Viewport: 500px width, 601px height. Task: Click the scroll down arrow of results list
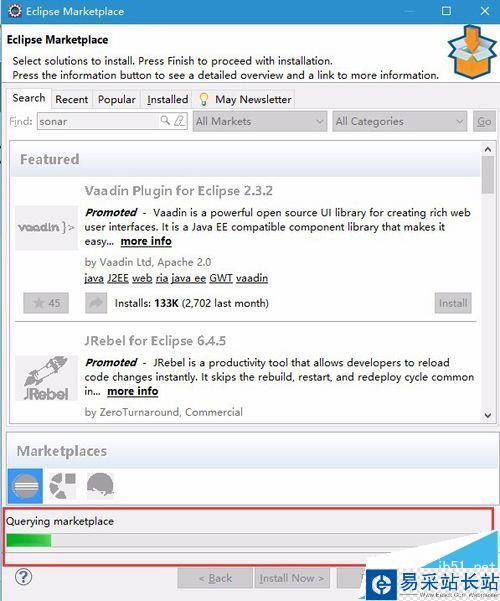(x=488, y=415)
